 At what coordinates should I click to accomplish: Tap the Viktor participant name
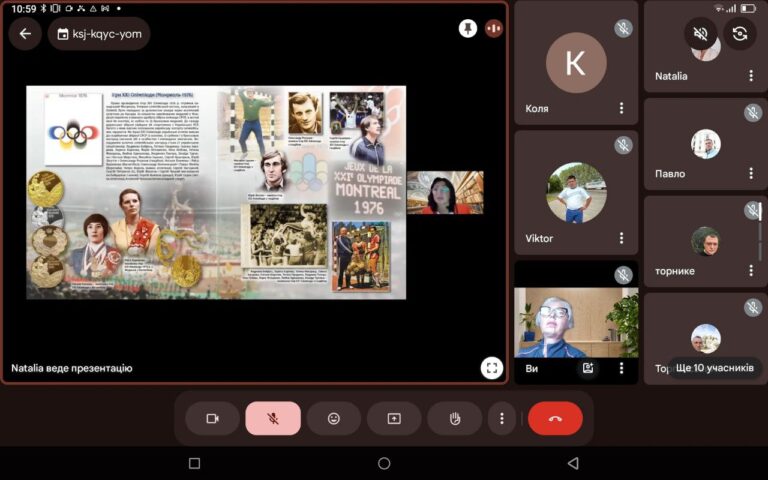(x=539, y=239)
